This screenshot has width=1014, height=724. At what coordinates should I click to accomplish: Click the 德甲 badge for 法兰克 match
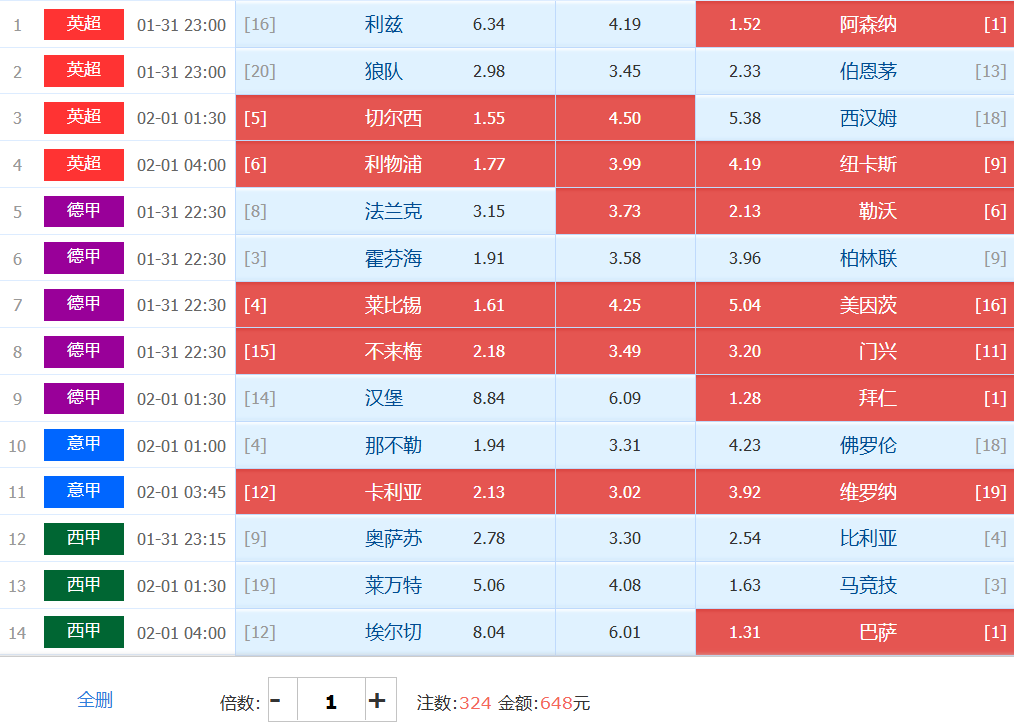click(84, 211)
